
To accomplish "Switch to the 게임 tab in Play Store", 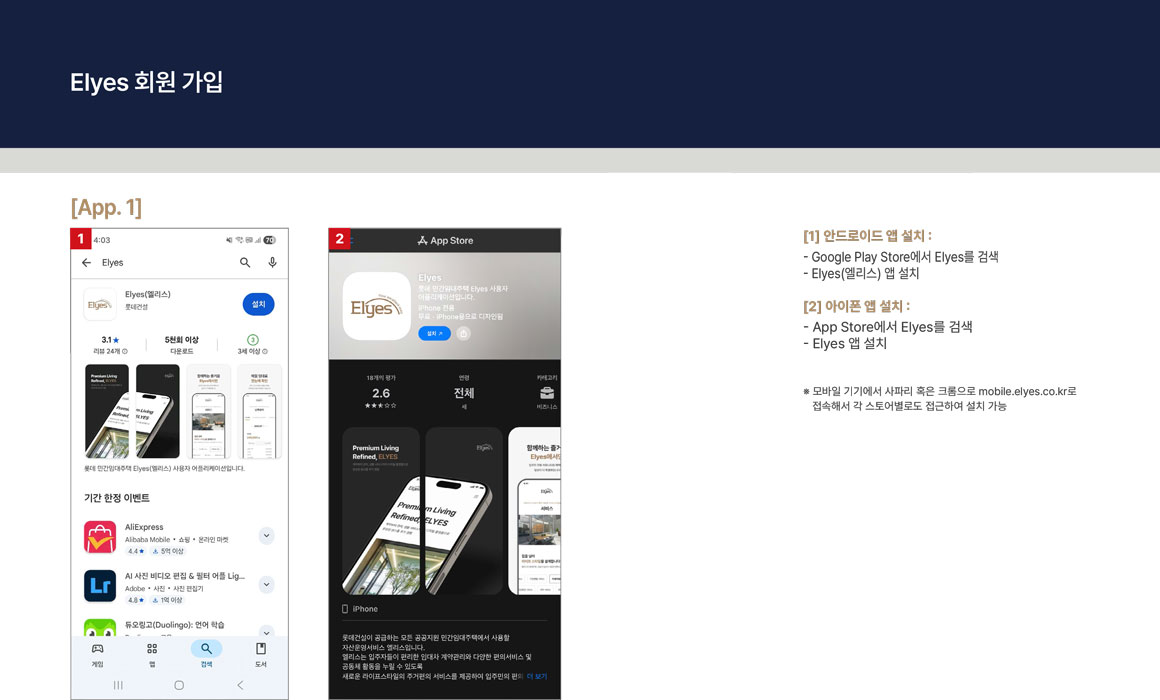I will pyautogui.click(x=97, y=654).
